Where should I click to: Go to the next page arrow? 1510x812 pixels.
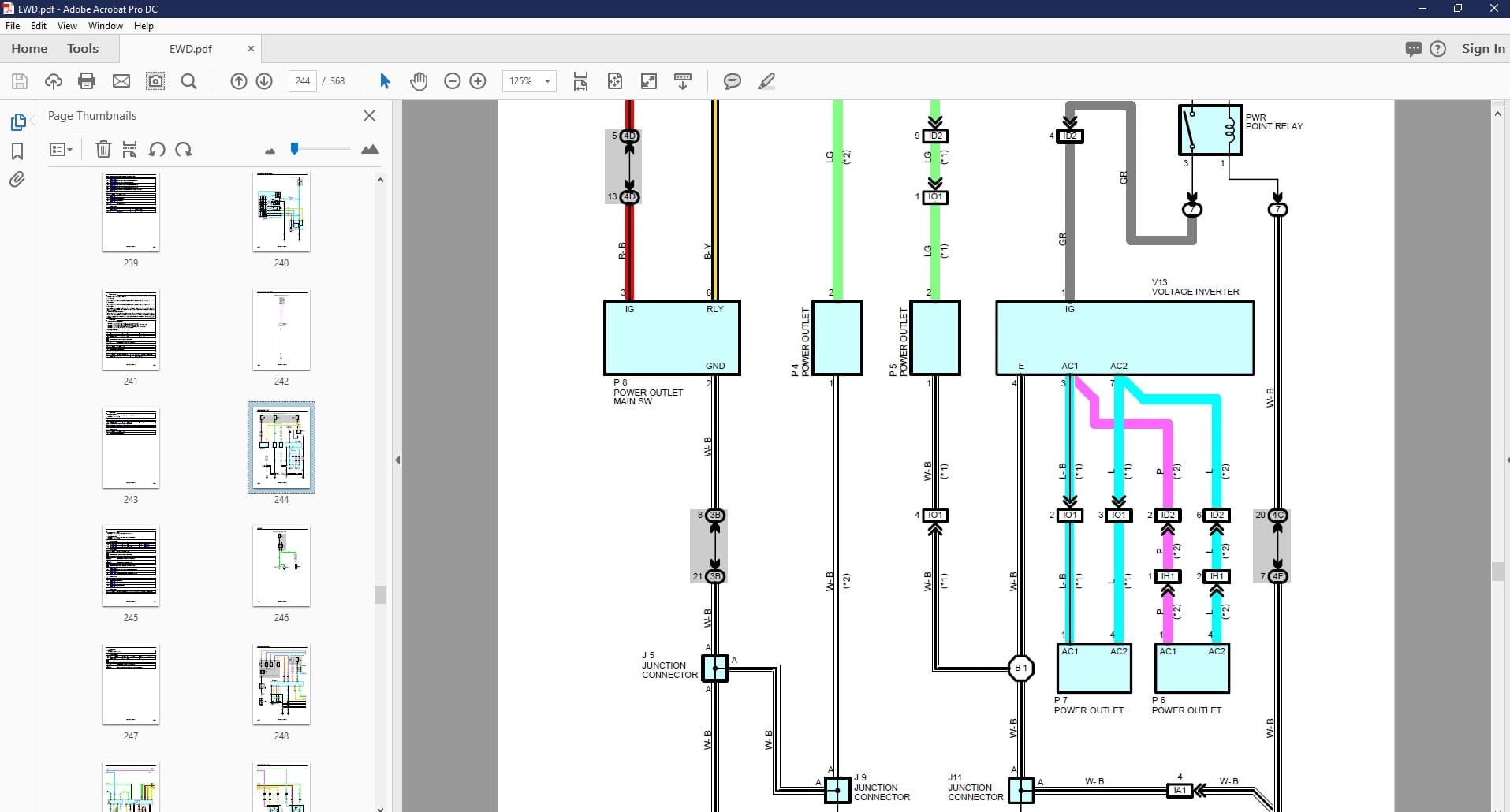(264, 81)
